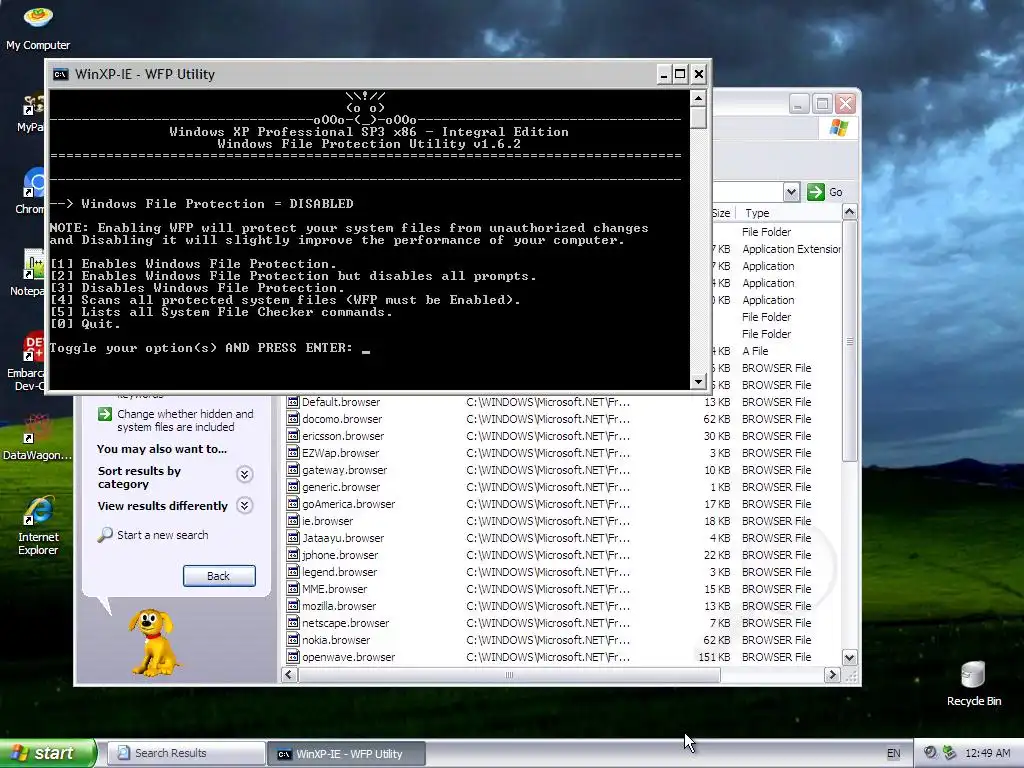Select the docomo.browser file icon

pyautogui.click(x=293, y=419)
